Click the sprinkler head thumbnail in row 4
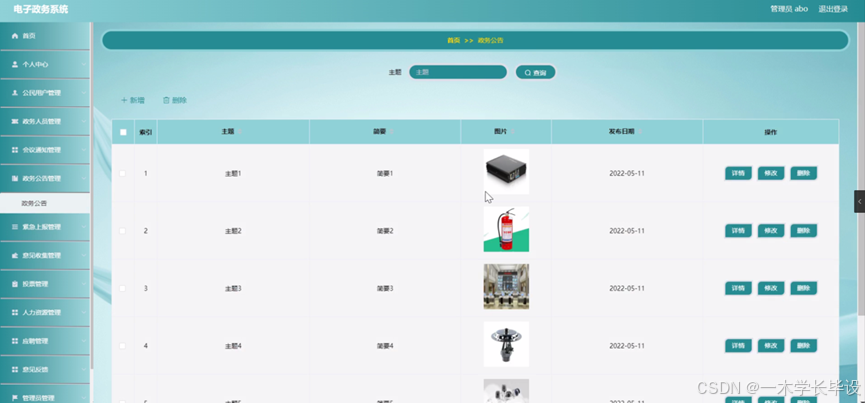Viewport: 865px width, 403px height. [506, 344]
